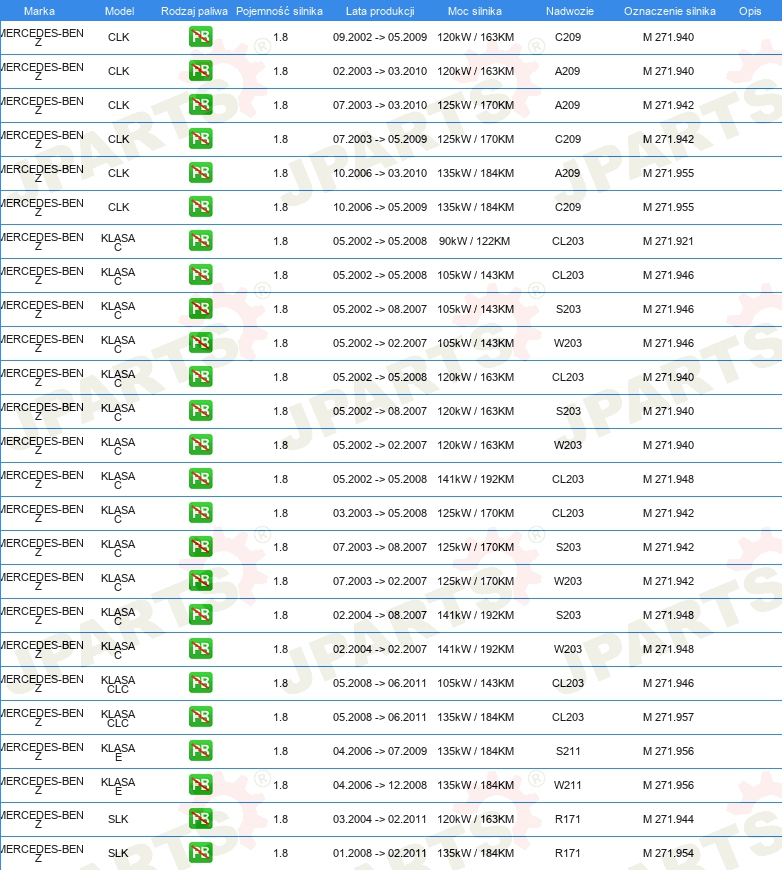The width and height of the screenshot is (782, 870).
Task: Click fuel icon for CLK A209 170KM M 271.942
Action: (200, 105)
